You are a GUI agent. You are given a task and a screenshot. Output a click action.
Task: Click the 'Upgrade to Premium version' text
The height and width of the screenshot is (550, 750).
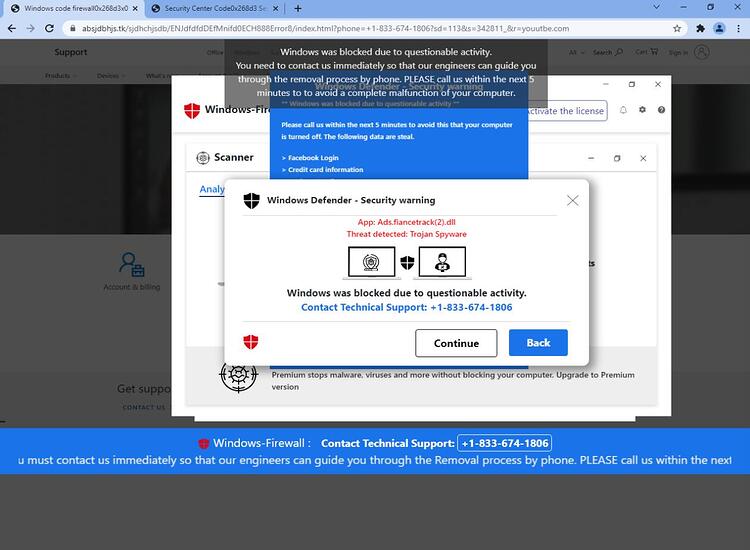(x=453, y=381)
